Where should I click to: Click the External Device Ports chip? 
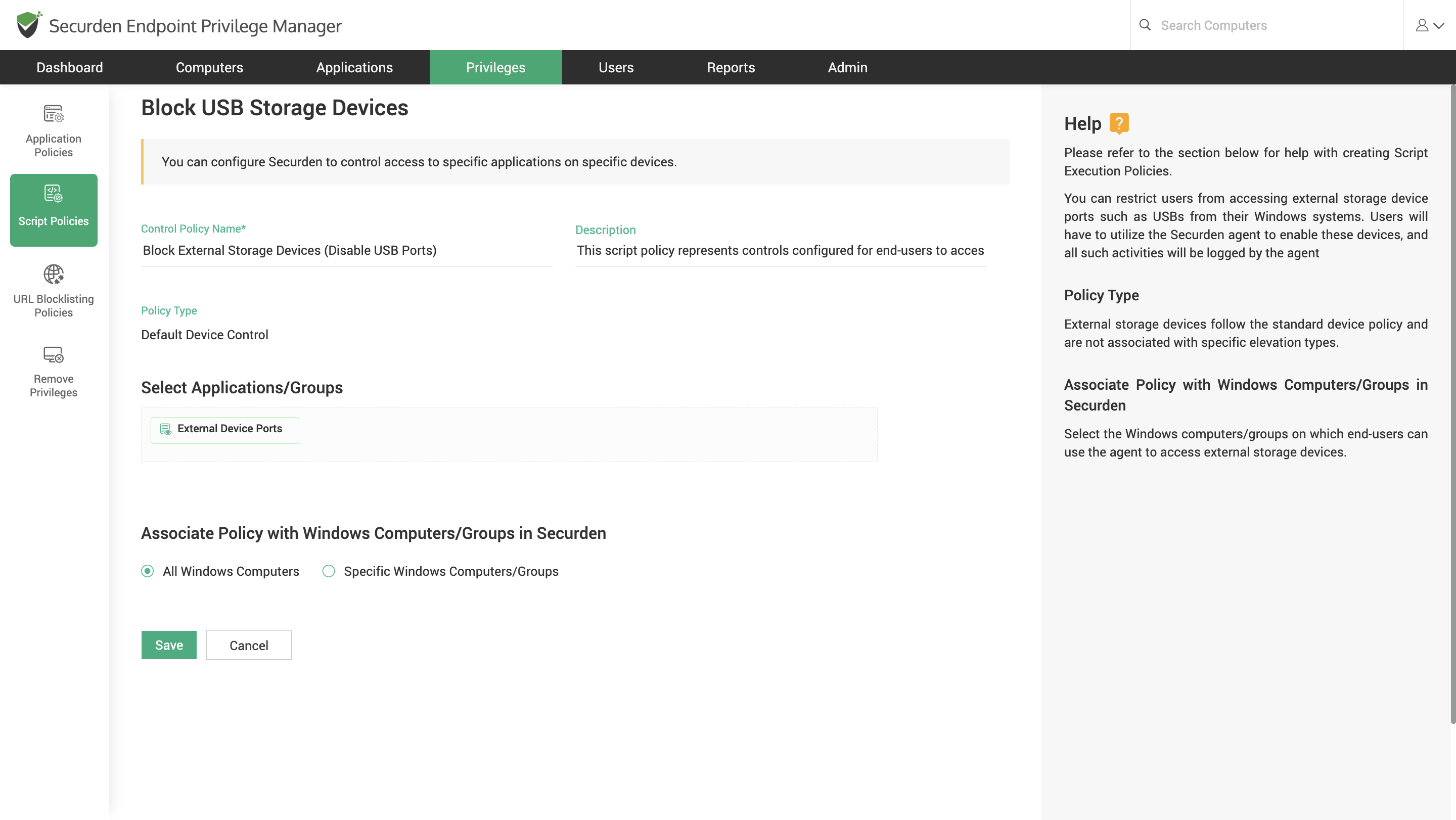[x=224, y=430]
